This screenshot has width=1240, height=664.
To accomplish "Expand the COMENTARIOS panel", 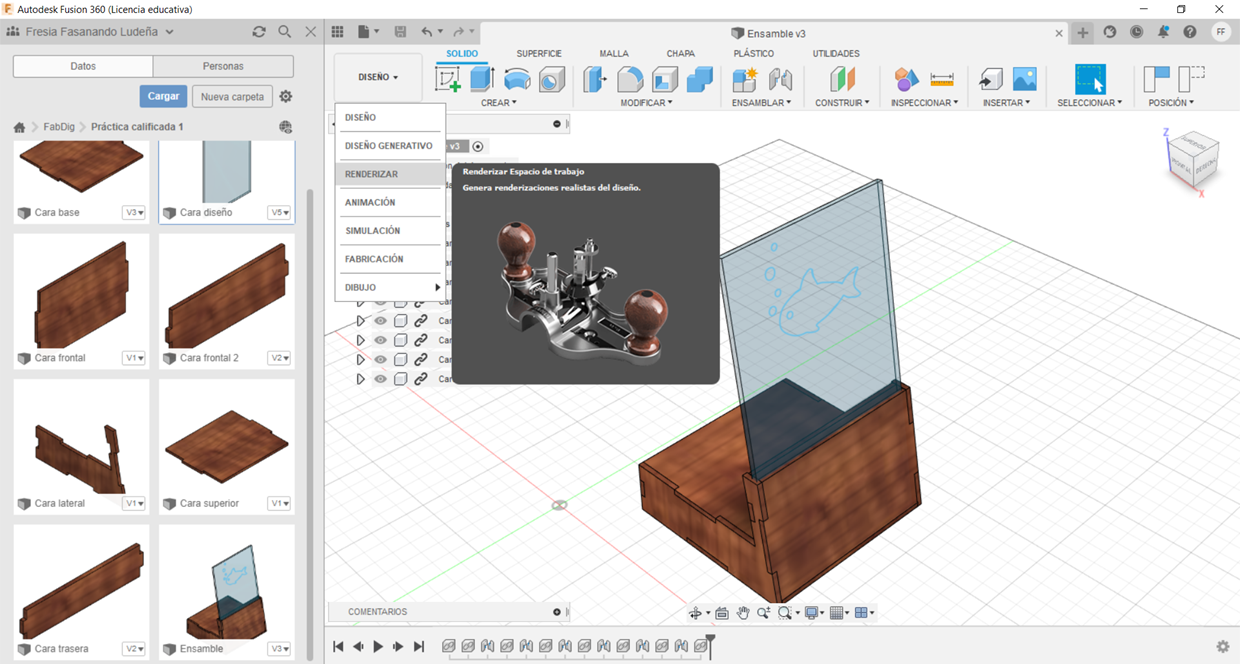I will (x=558, y=612).
